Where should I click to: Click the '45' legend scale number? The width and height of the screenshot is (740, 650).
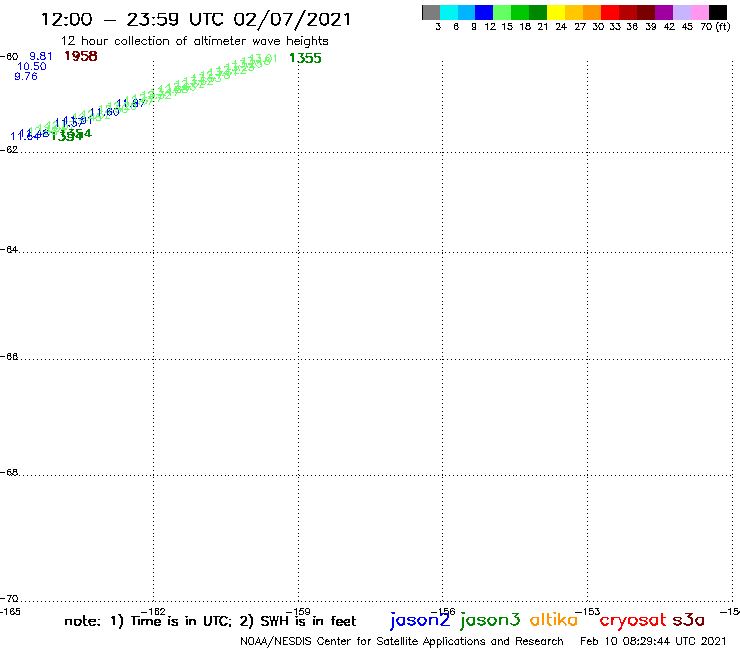pos(687,27)
